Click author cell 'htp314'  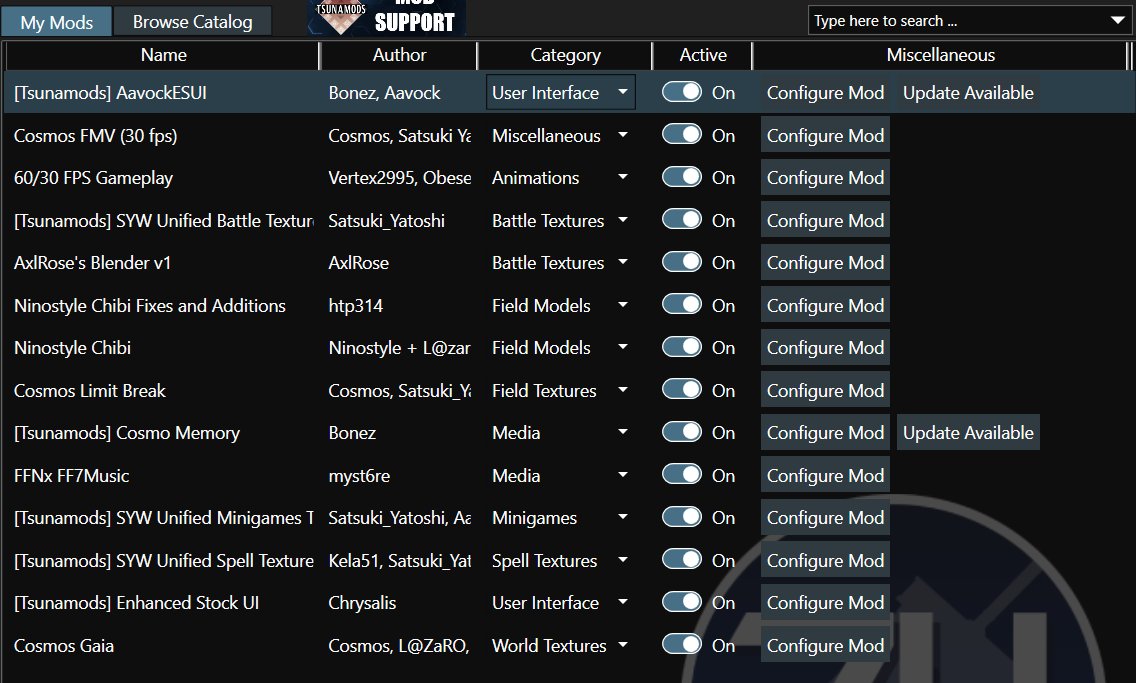pyautogui.click(x=355, y=305)
